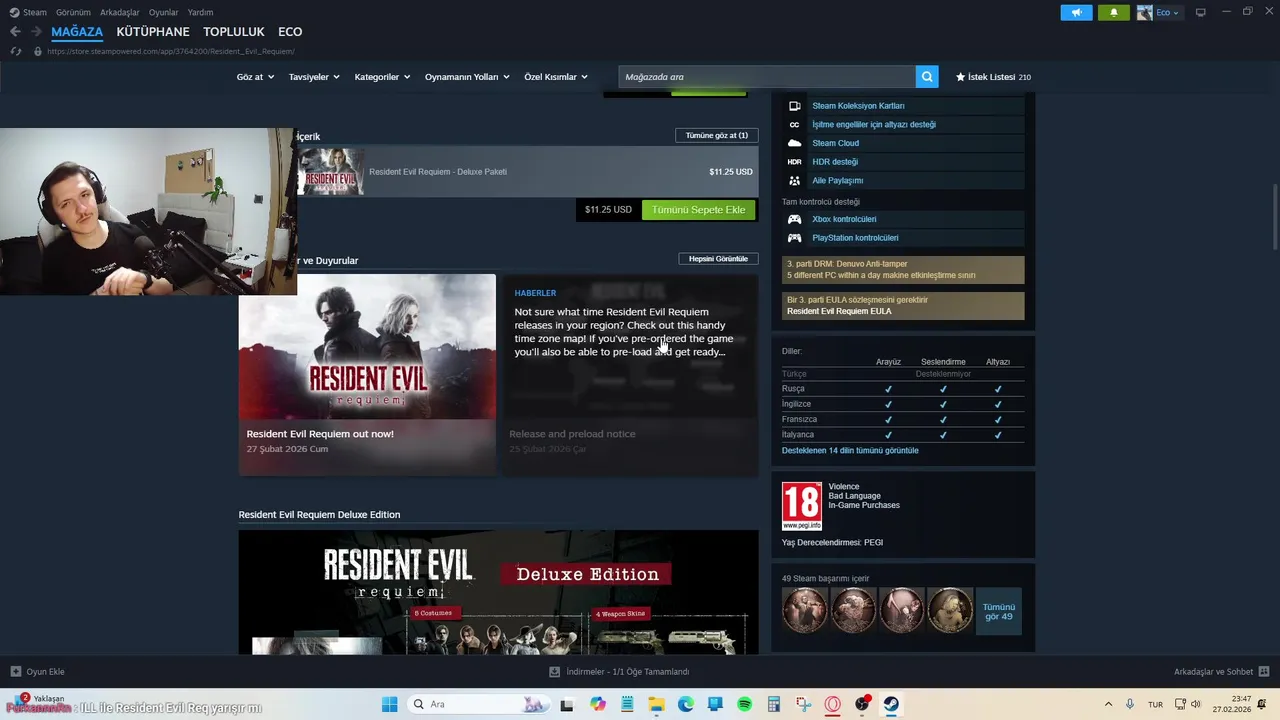Open Opera browser from the taskbar

(832, 704)
